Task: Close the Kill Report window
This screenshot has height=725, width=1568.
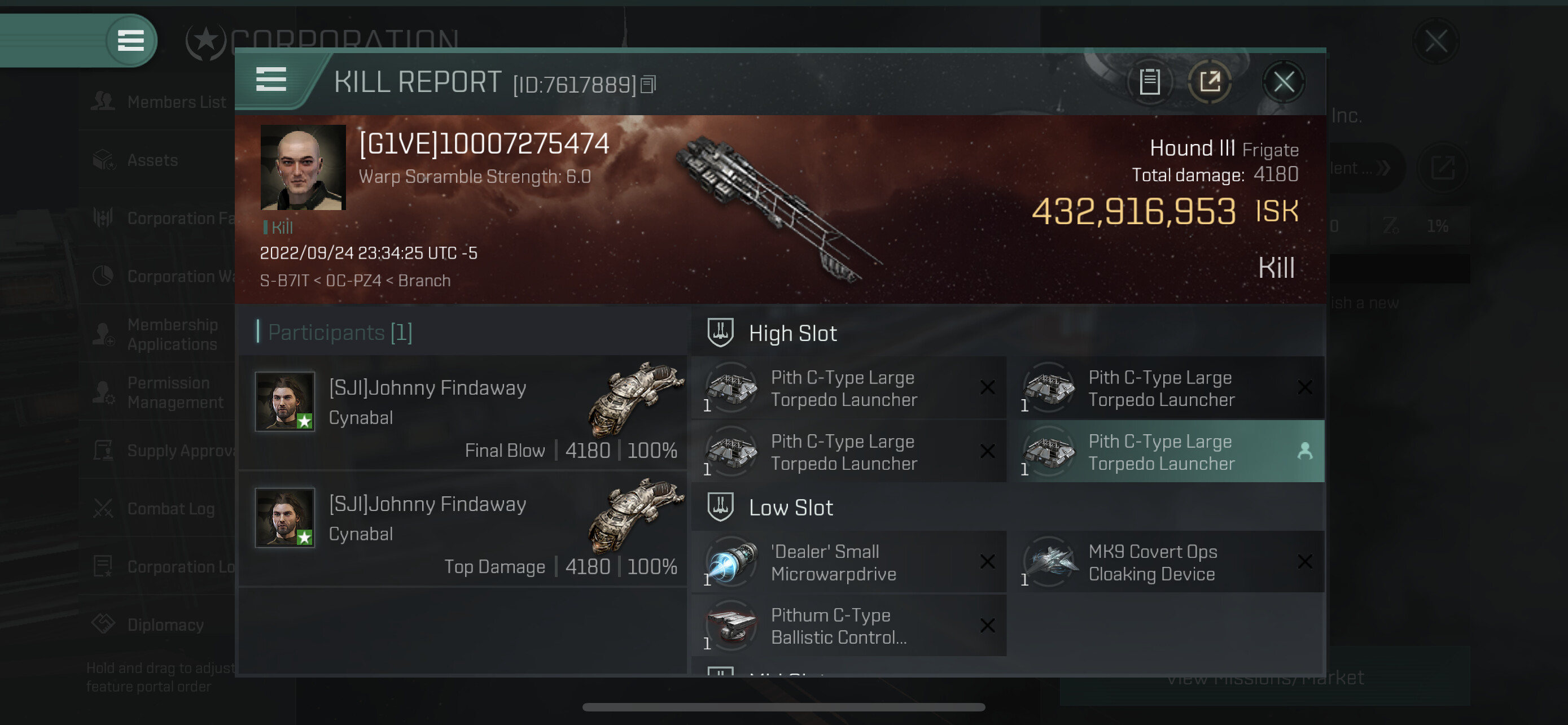Action: point(1284,81)
